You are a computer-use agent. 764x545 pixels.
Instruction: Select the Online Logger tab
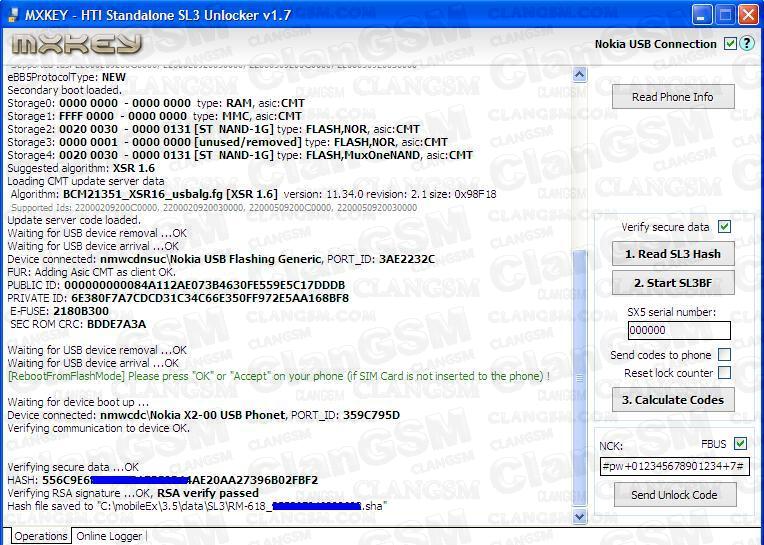tap(109, 537)
